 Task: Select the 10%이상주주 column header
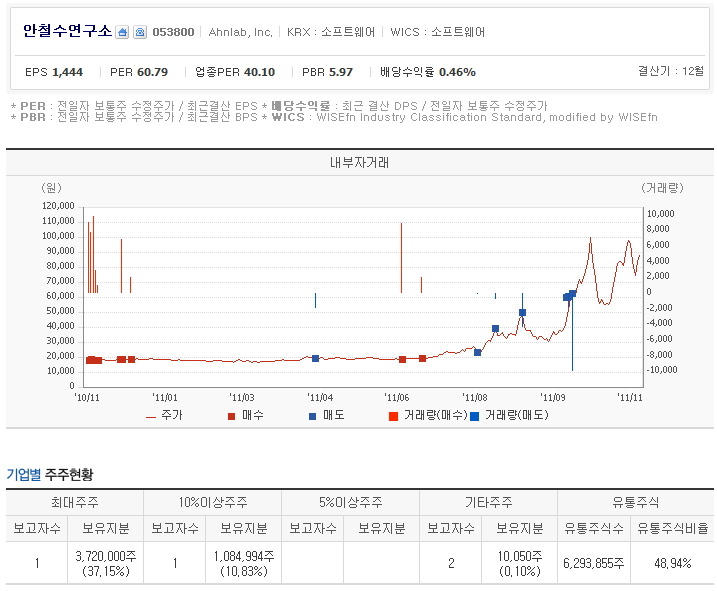pyautogui.click(x=213, y=502)
